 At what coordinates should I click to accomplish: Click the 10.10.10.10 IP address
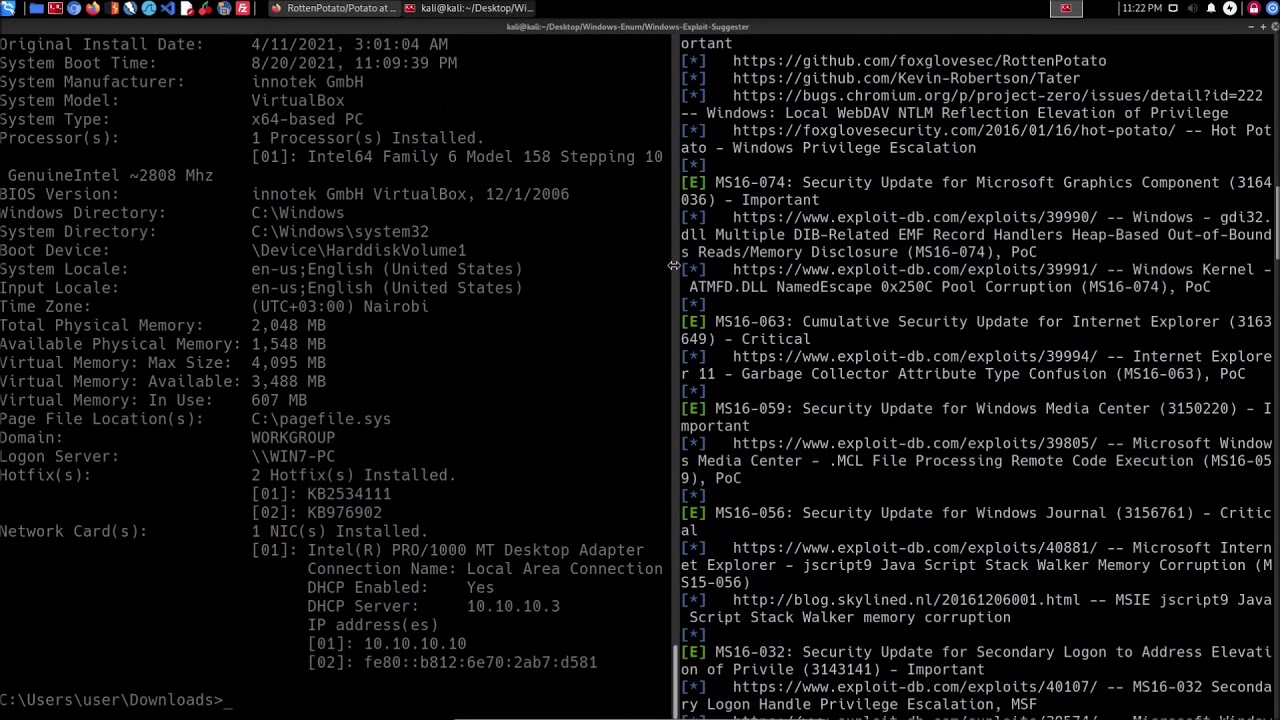tap(415, 644)
